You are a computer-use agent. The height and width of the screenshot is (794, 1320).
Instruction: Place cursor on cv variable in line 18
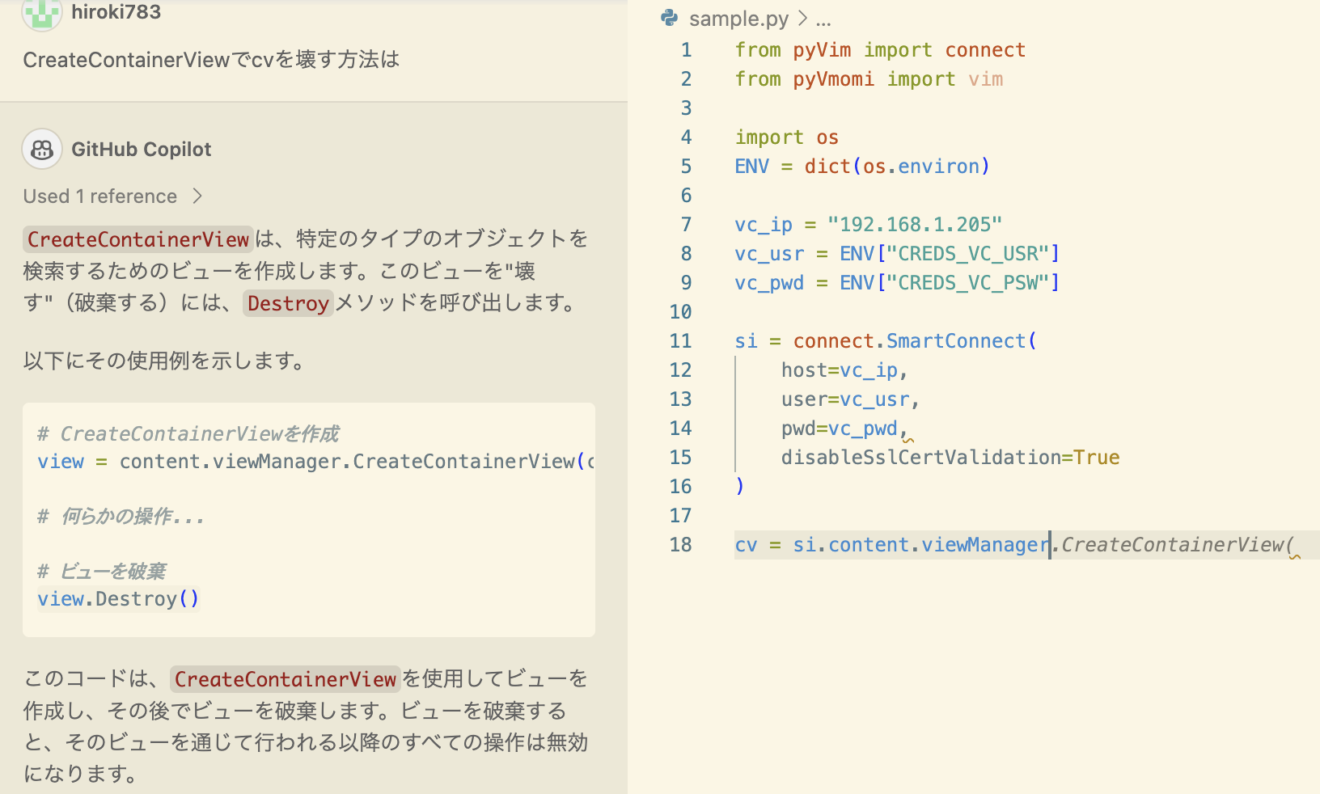click(x=744, y=544)
